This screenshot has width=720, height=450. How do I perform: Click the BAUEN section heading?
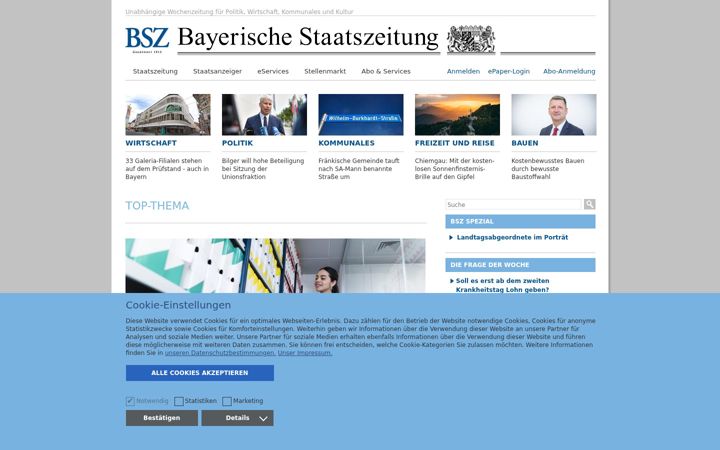pos(525,143)
